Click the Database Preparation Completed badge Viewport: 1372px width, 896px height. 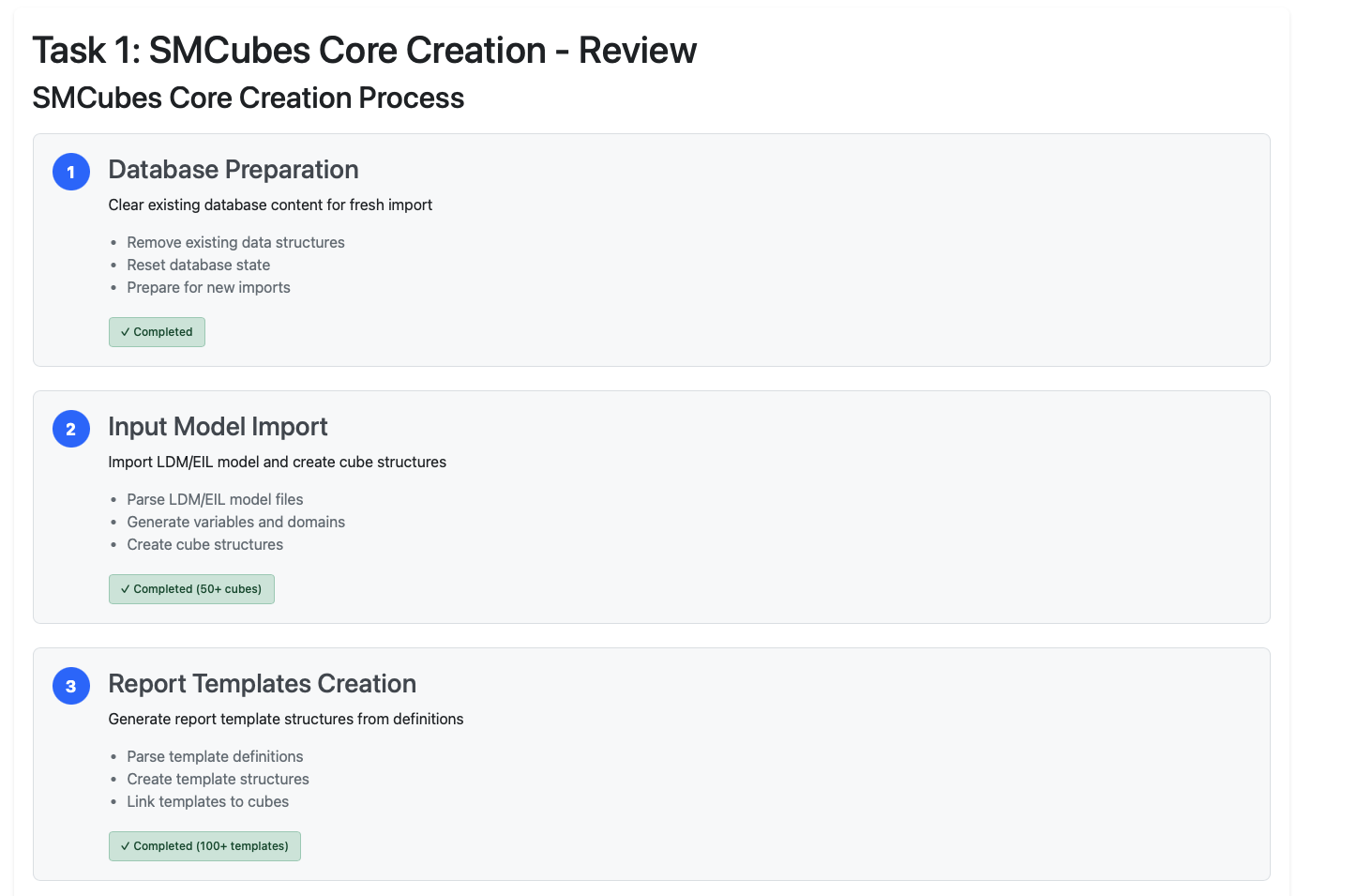pos(157,332)
